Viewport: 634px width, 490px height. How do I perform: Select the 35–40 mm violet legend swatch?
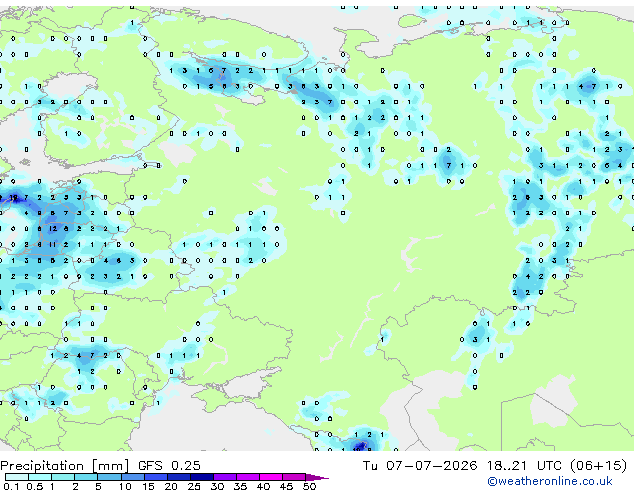pos(248,477)
